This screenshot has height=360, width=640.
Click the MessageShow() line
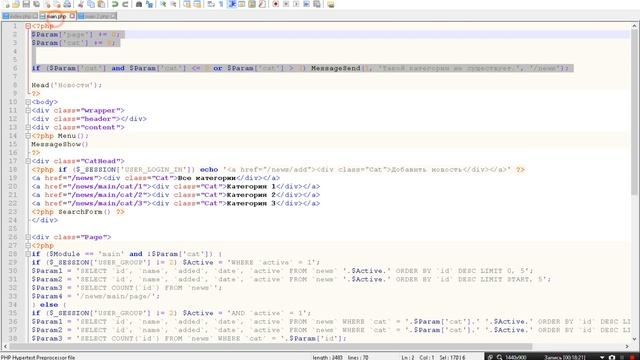pyautogui.click(x=60, y=144)
